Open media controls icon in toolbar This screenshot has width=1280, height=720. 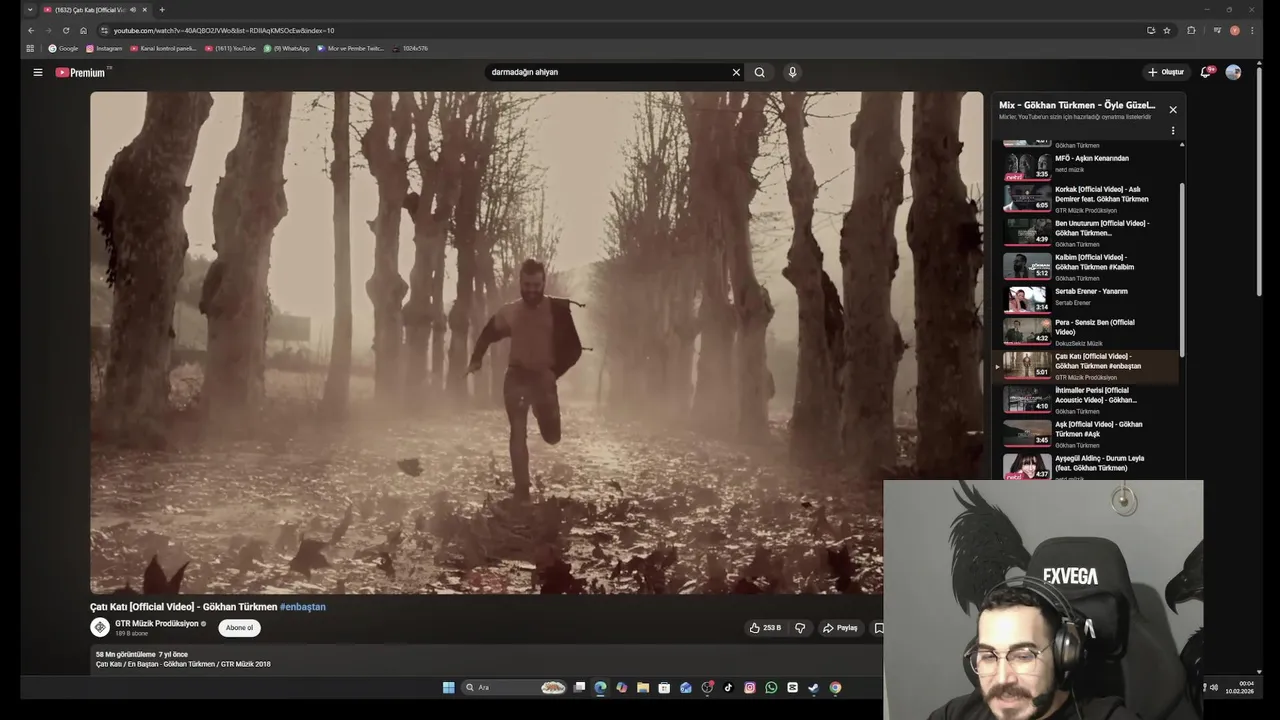[1217, 30]
